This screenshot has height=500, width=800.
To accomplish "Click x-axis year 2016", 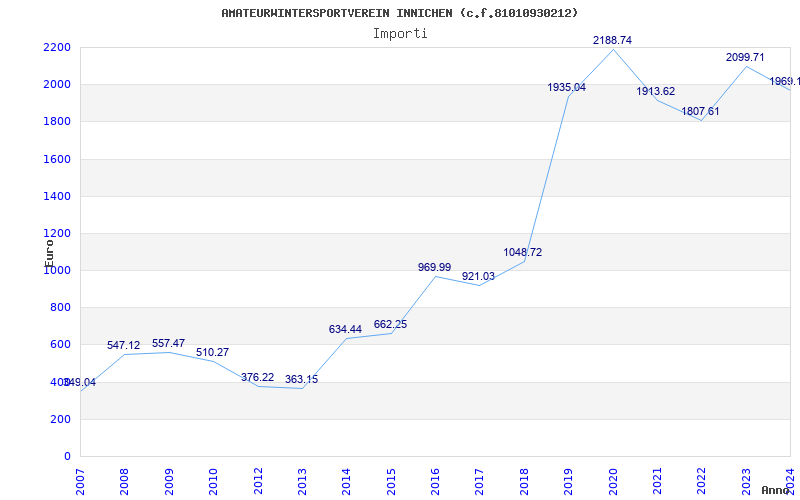I will tap(435, 481).
